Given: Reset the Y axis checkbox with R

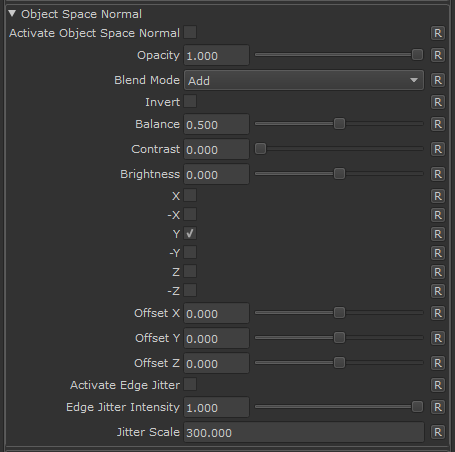Looking at the screenshot, I should [x=438, y=234].
